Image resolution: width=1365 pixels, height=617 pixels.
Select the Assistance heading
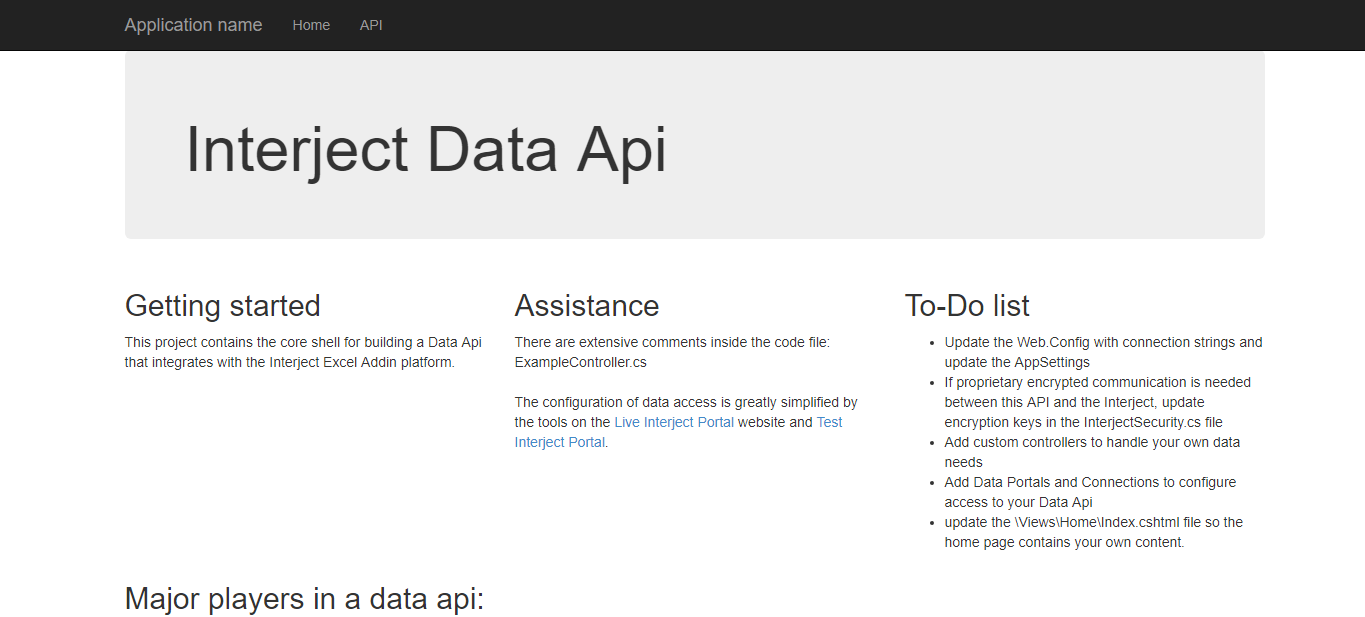click(587, 305)
